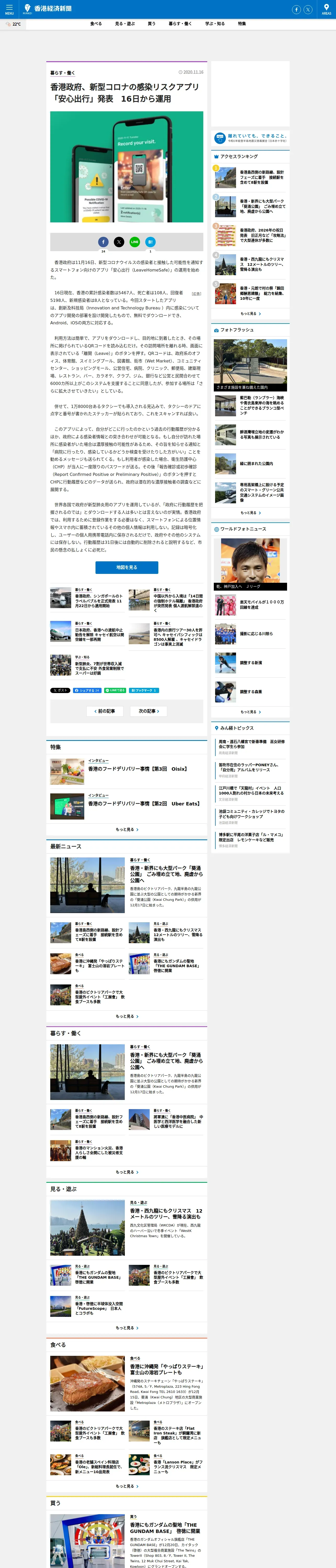This screenshot has height=1568, width=336.
Task: Share article via round LINE icon
Action: coord(135,242)
